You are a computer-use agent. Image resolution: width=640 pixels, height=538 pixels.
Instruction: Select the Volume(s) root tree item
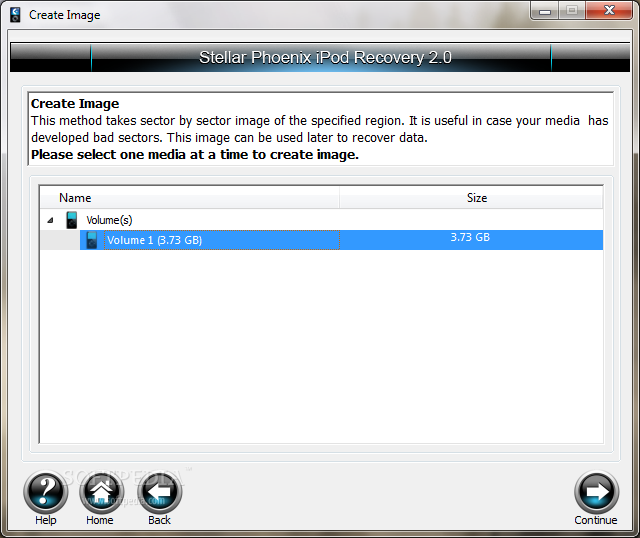point(109,220)
